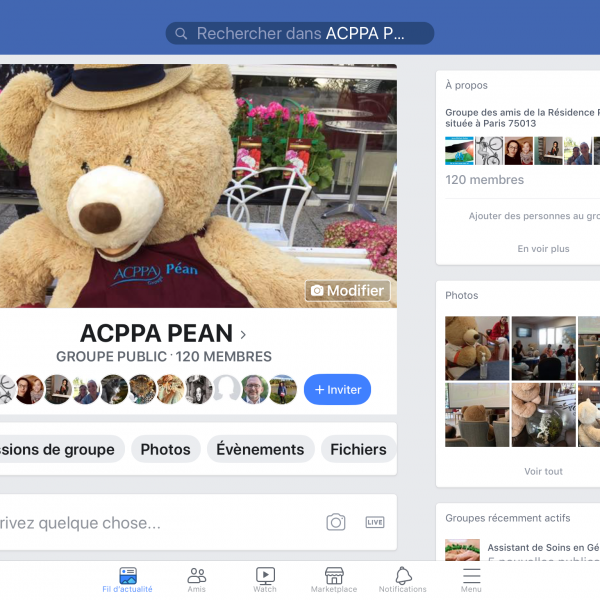Open the teddy bear cover photo
This screenshot has width=600, height=600.
click(x=198, y=186)
